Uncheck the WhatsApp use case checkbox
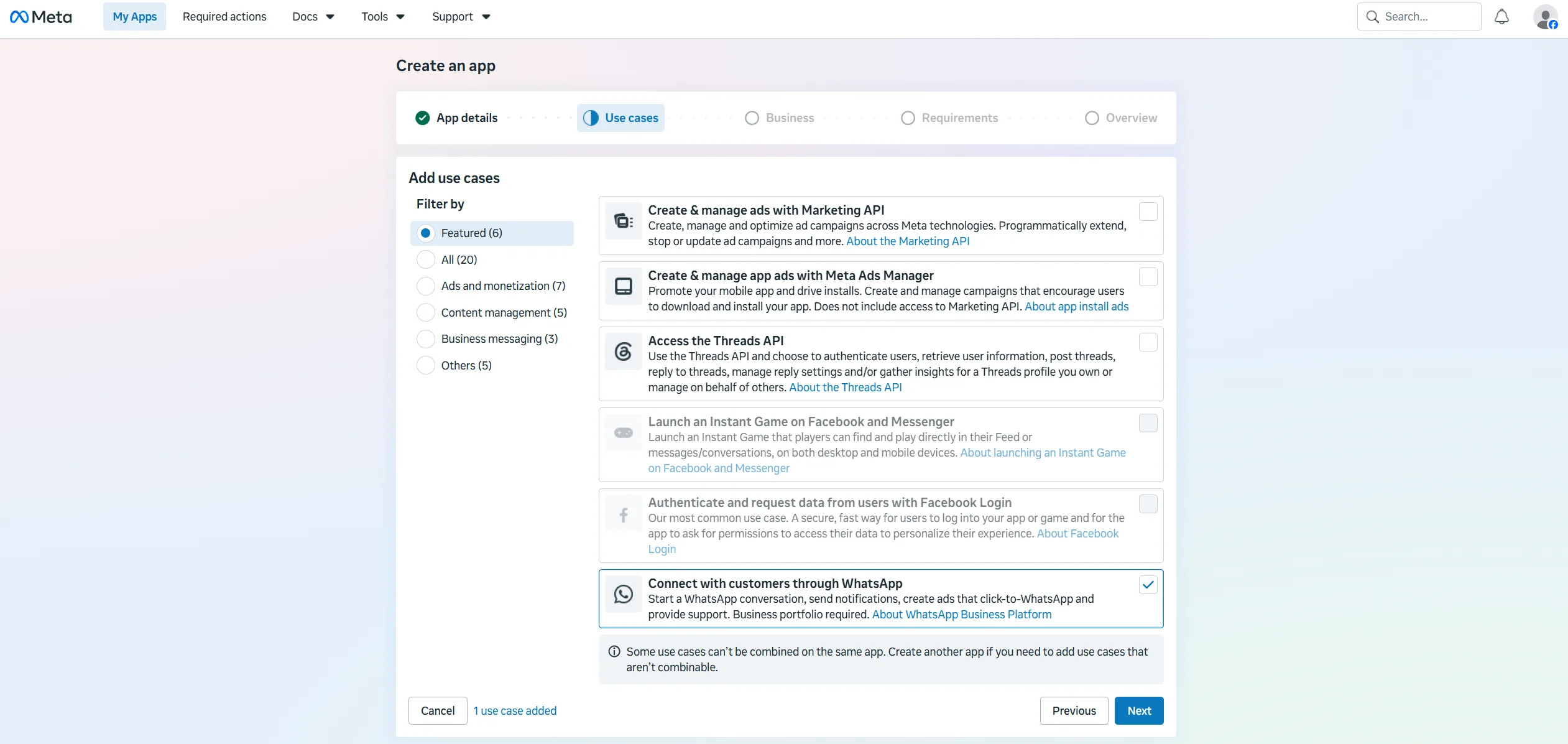The width and height of the screenshot is (1568, 744). pyautogui.click(x=1148, y=585)
